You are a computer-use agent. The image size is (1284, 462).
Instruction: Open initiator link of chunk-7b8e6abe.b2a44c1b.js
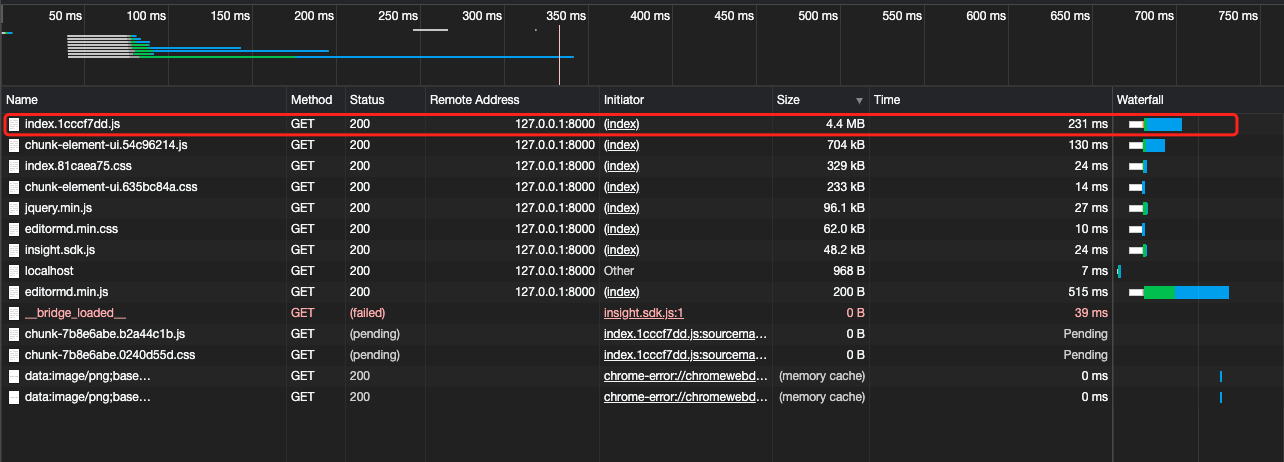click(685, 334)
